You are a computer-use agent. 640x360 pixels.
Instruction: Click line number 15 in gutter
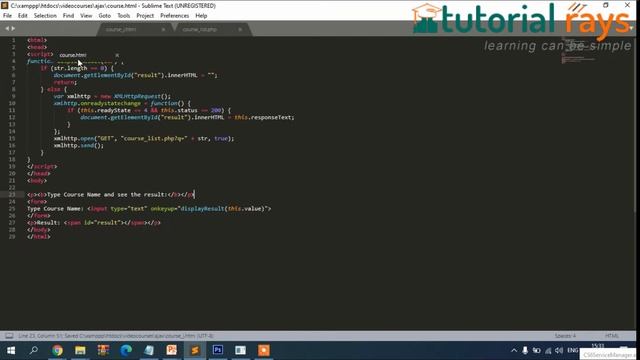(x=12, y=138)
